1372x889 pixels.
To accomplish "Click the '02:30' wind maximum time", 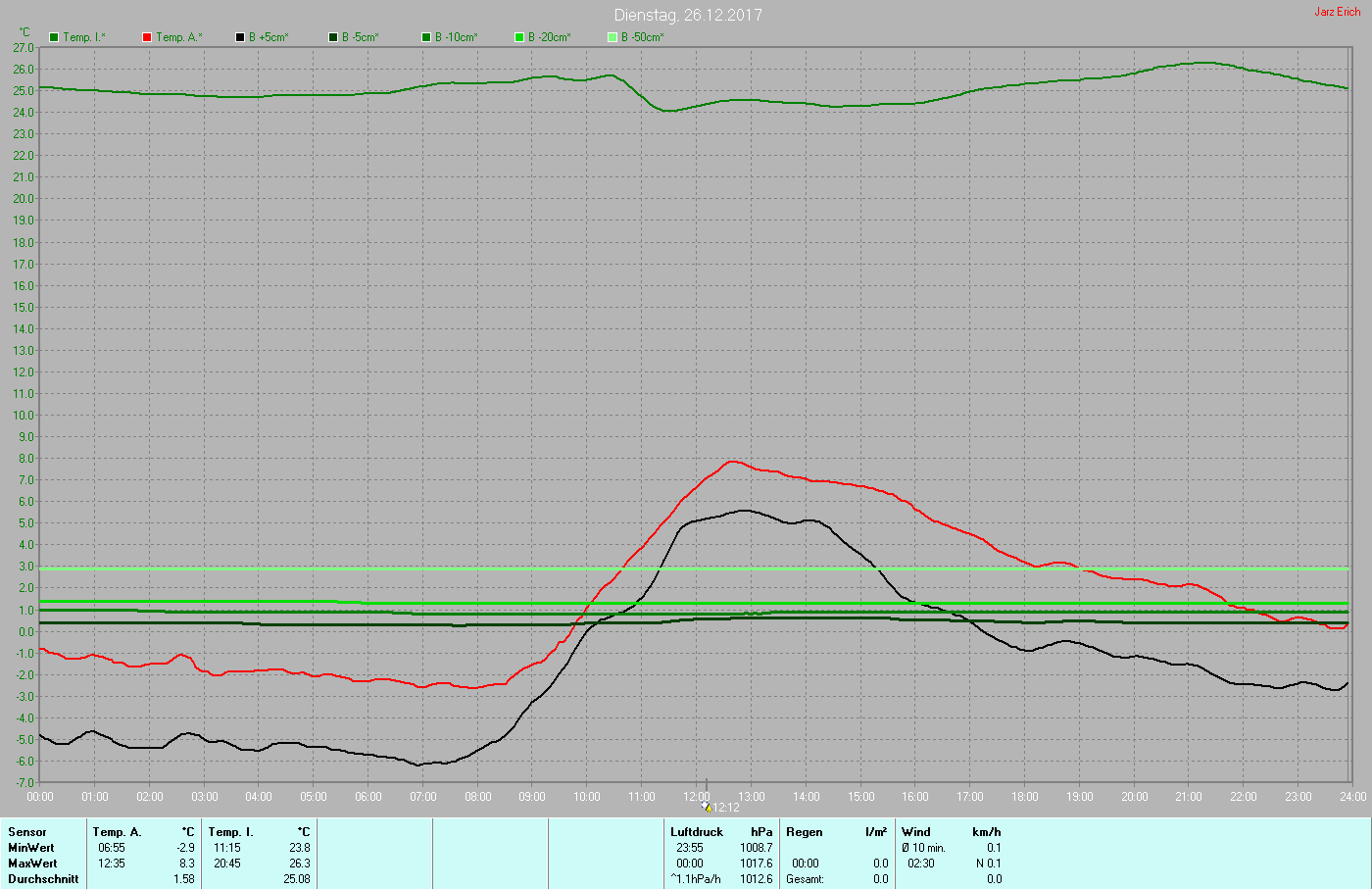I will click(921, 864).
